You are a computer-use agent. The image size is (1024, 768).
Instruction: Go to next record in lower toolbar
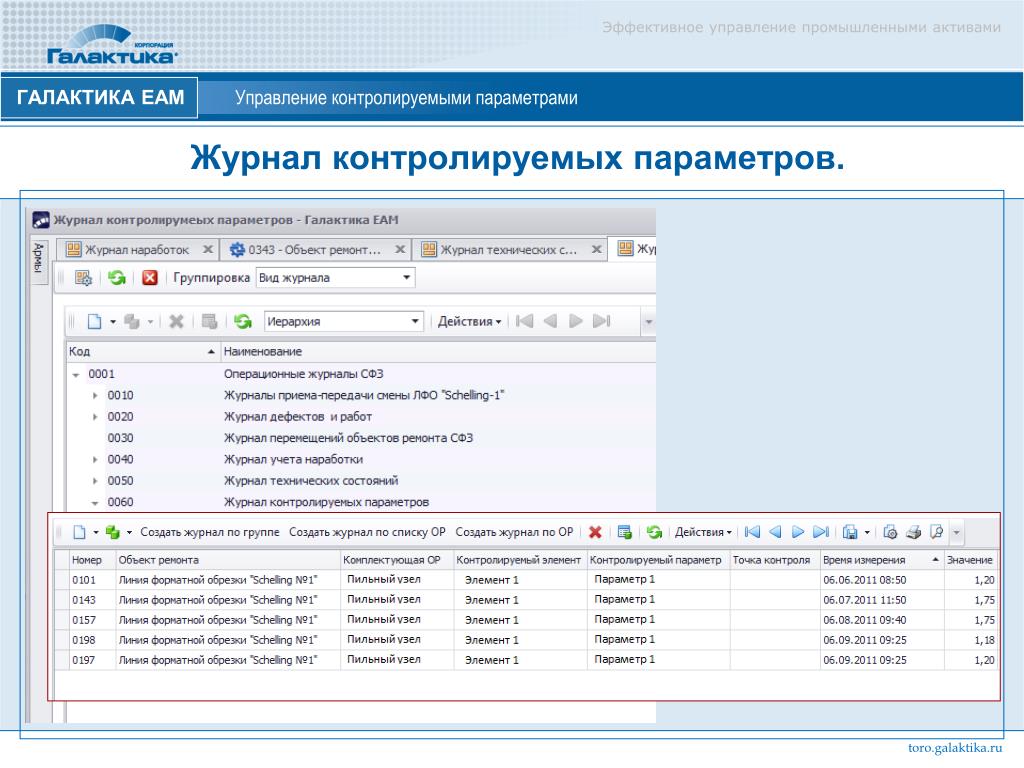(797, 532)
